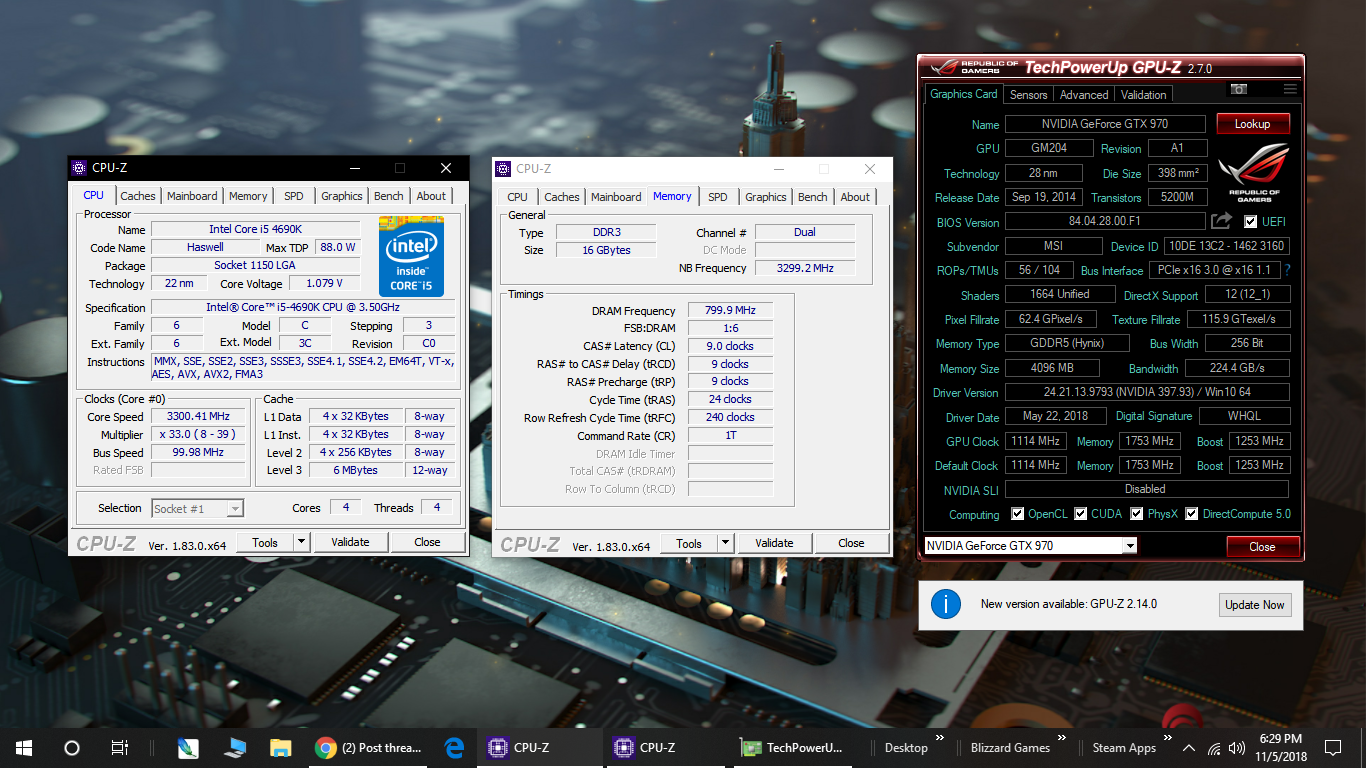Viewport: 1366px width, 768px height.
Task: Open the Wi-Fi network tray icon
Action: 1215,748
